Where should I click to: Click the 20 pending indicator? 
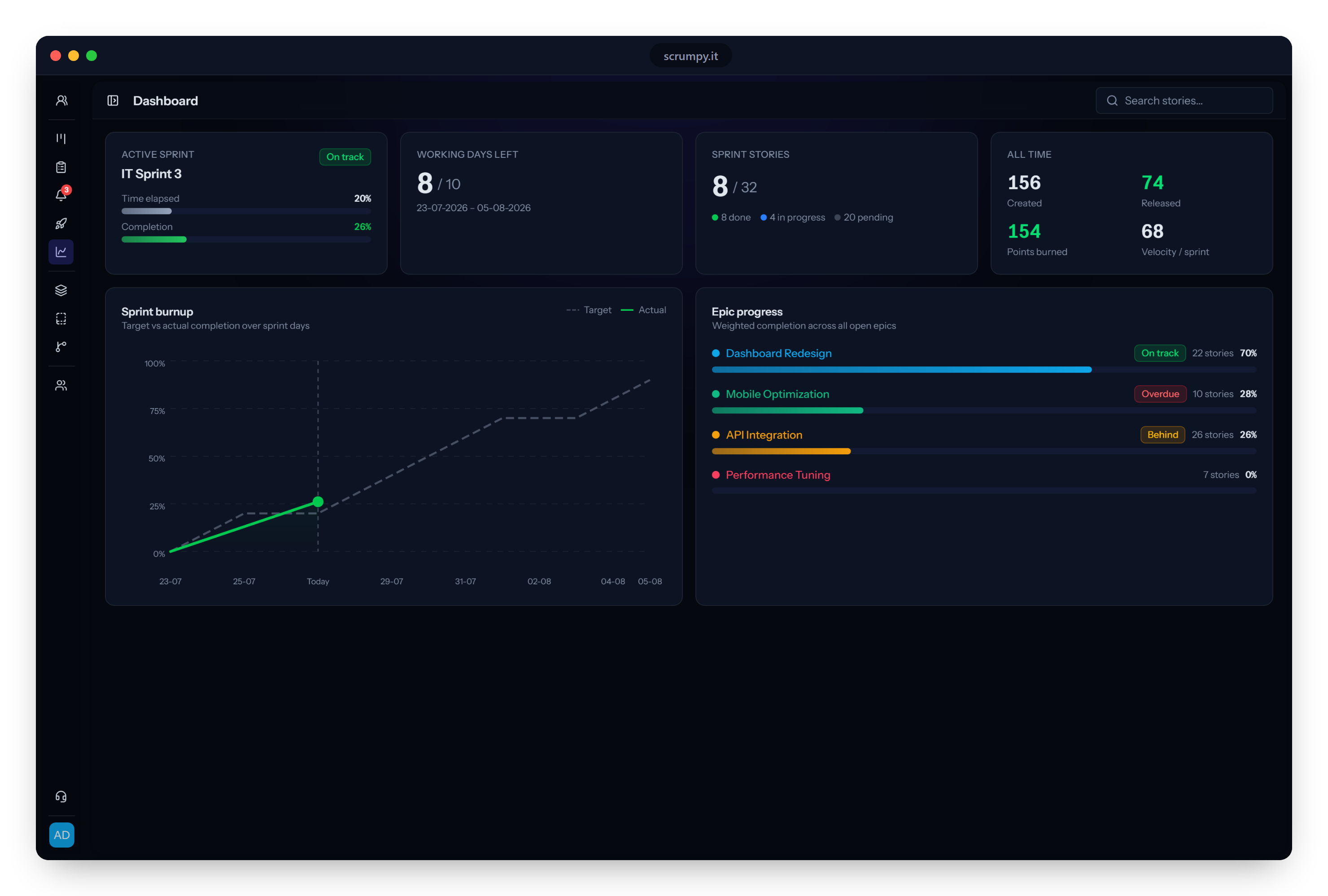coord(864,217)
